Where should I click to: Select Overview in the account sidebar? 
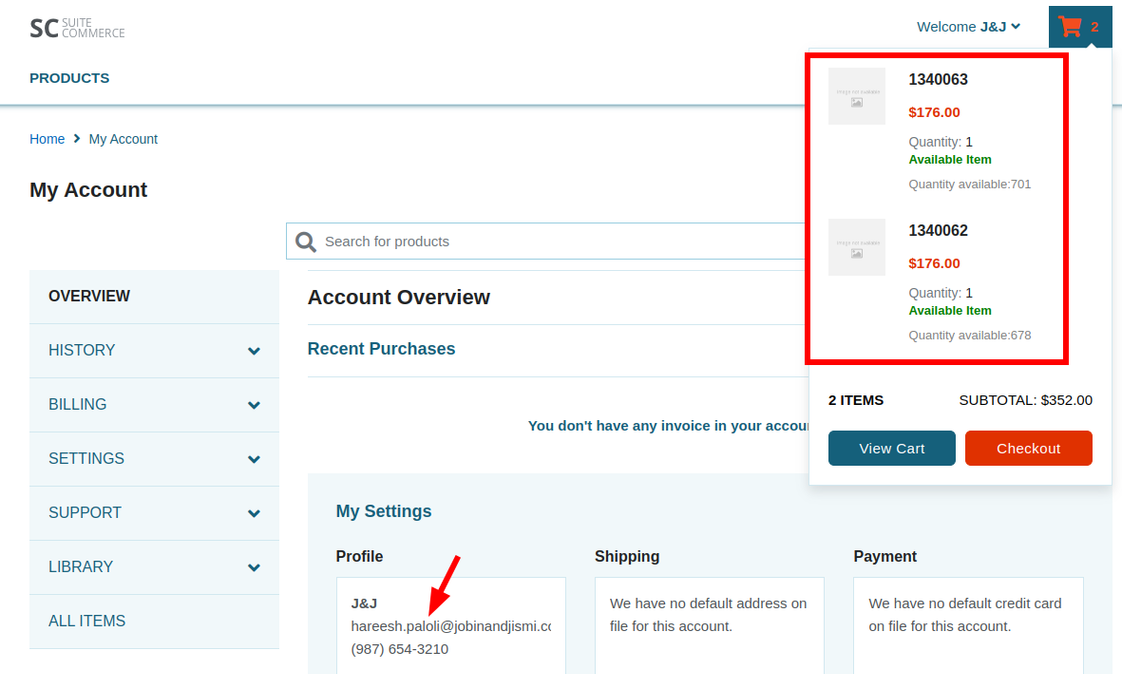90,296
